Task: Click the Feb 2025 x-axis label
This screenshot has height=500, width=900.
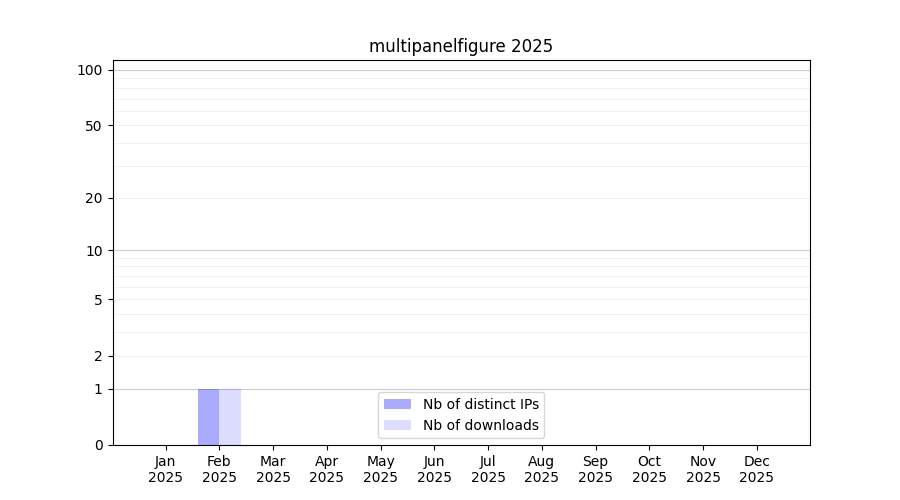Action: [219, 469]
